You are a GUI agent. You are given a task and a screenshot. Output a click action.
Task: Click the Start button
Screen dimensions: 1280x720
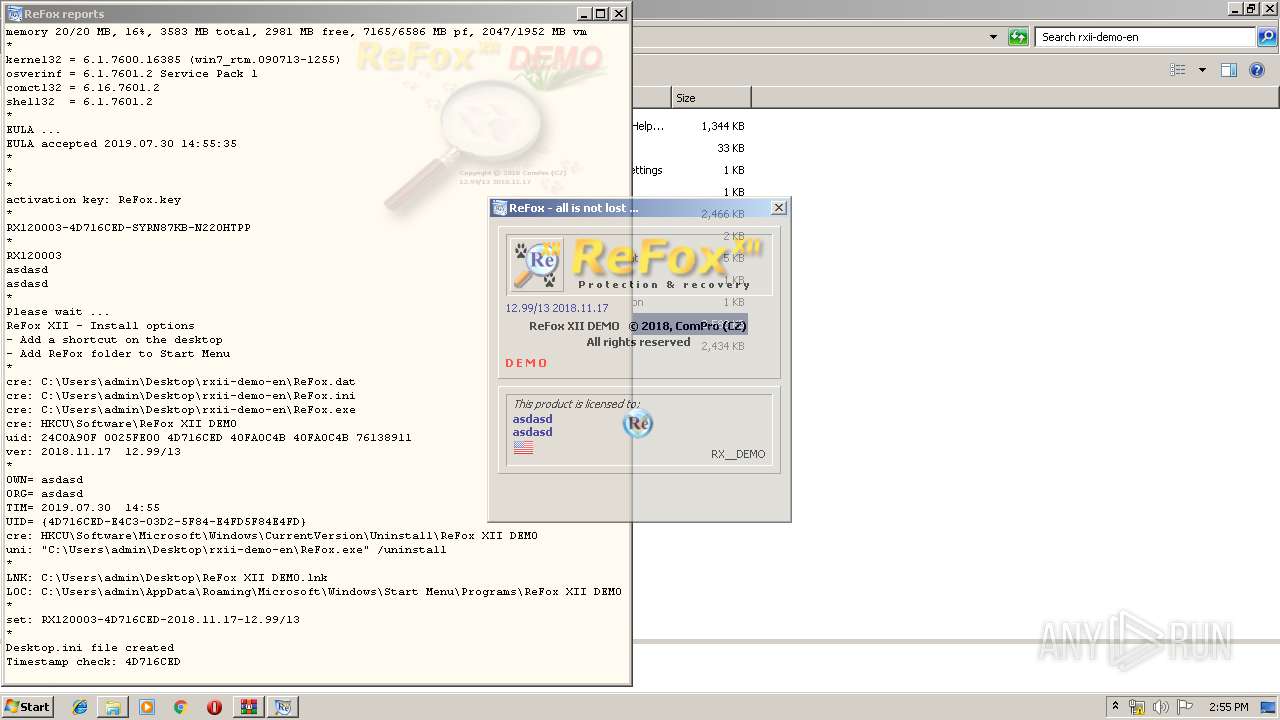coord(27,707)
